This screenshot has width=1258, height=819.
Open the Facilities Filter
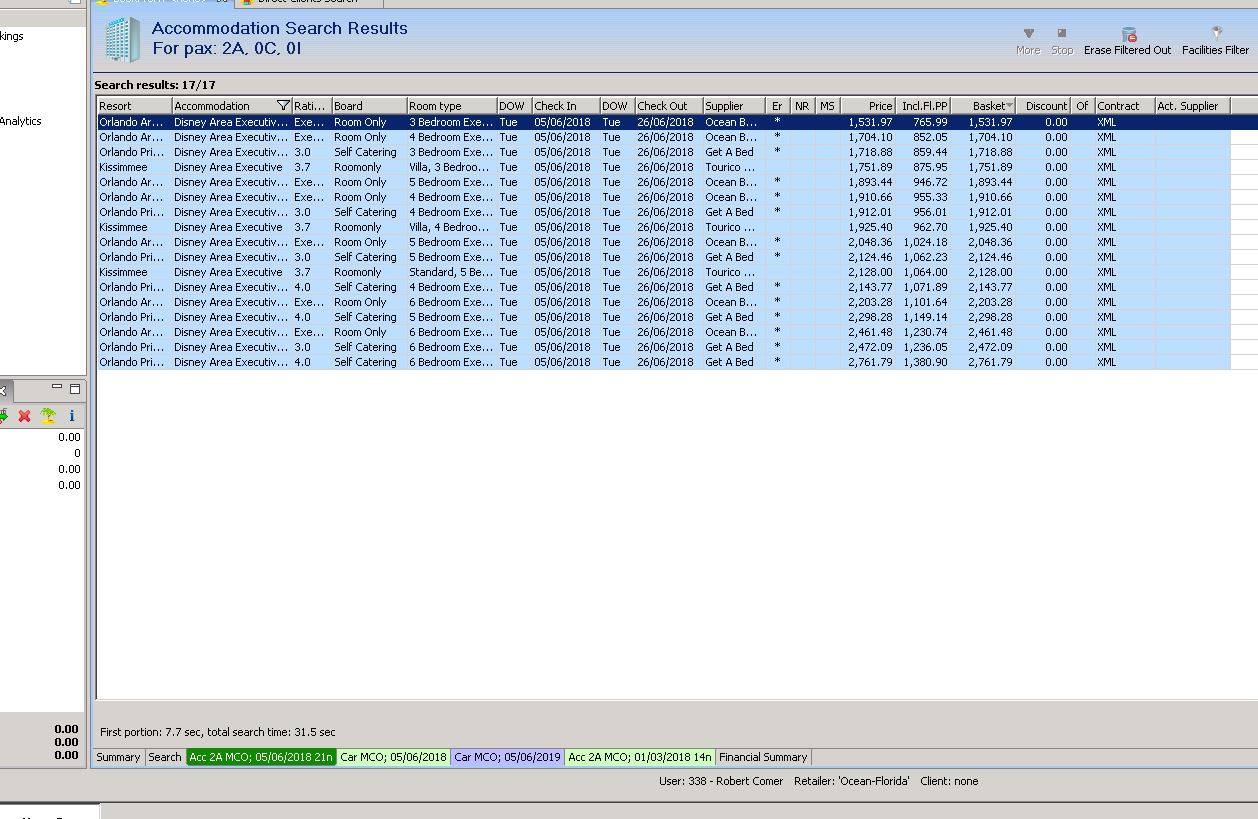pyautogui.click(x=1215, y=36)
